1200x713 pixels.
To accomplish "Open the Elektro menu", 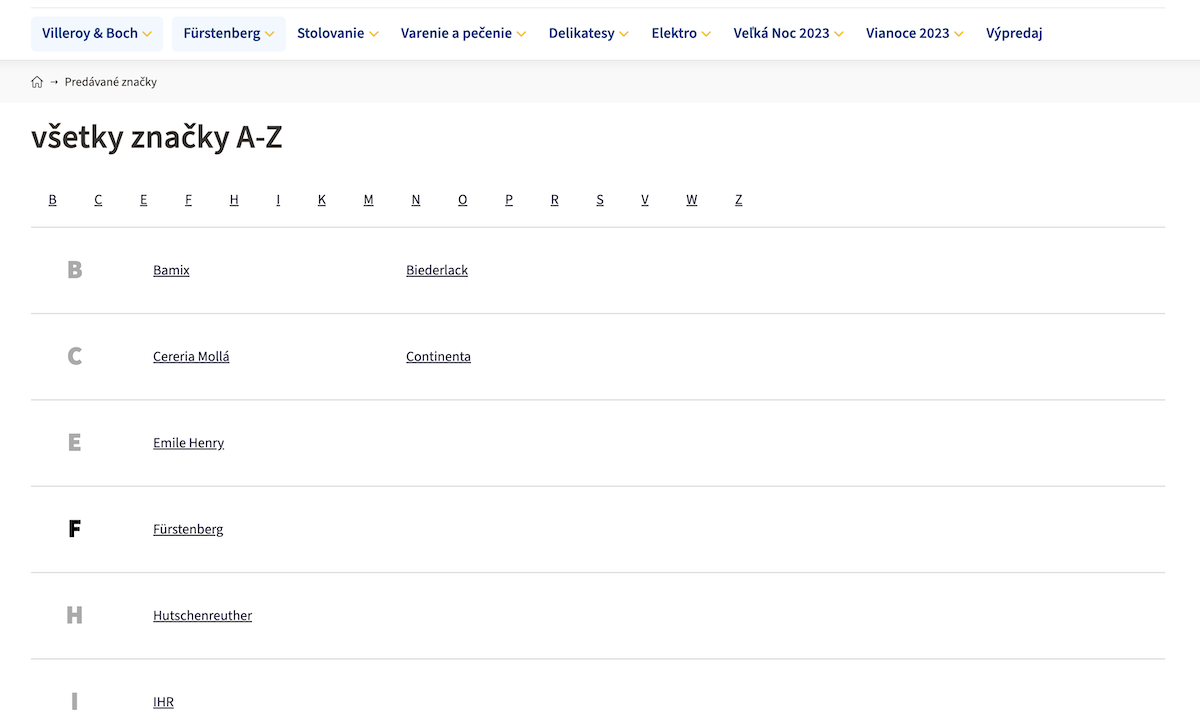I will 681,33.
